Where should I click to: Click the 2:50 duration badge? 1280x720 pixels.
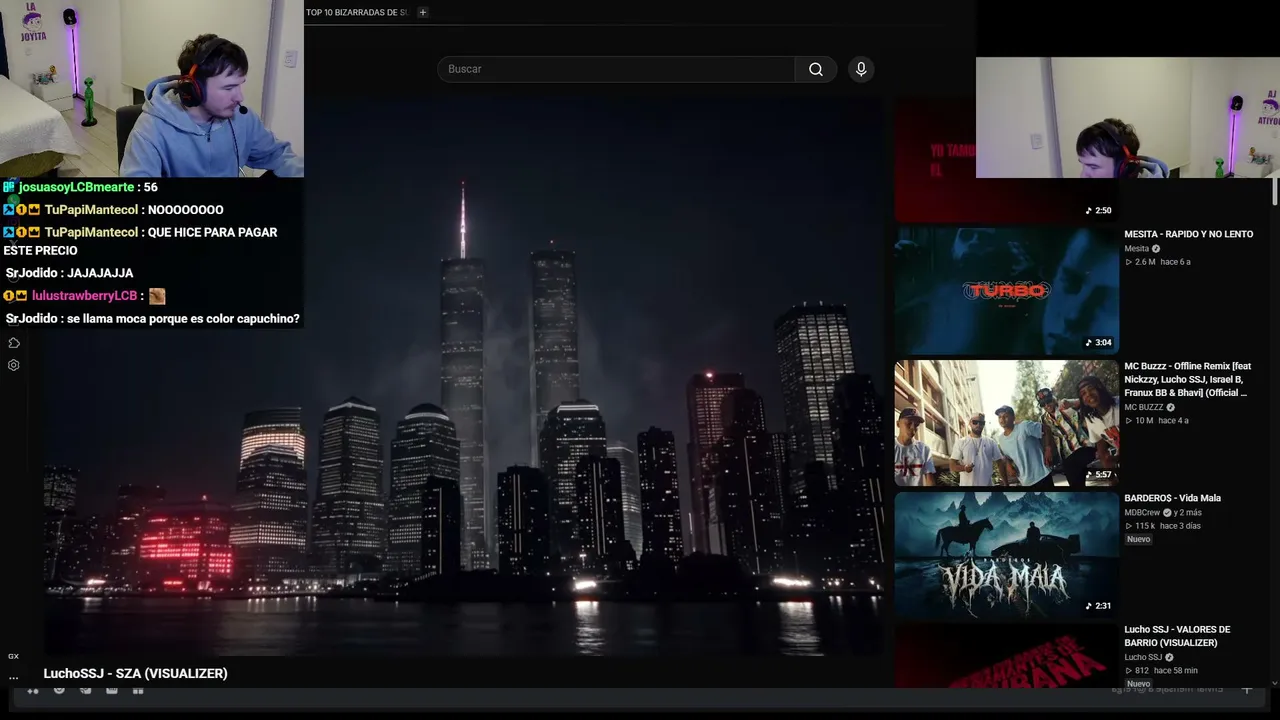(x=1098, y=211)
